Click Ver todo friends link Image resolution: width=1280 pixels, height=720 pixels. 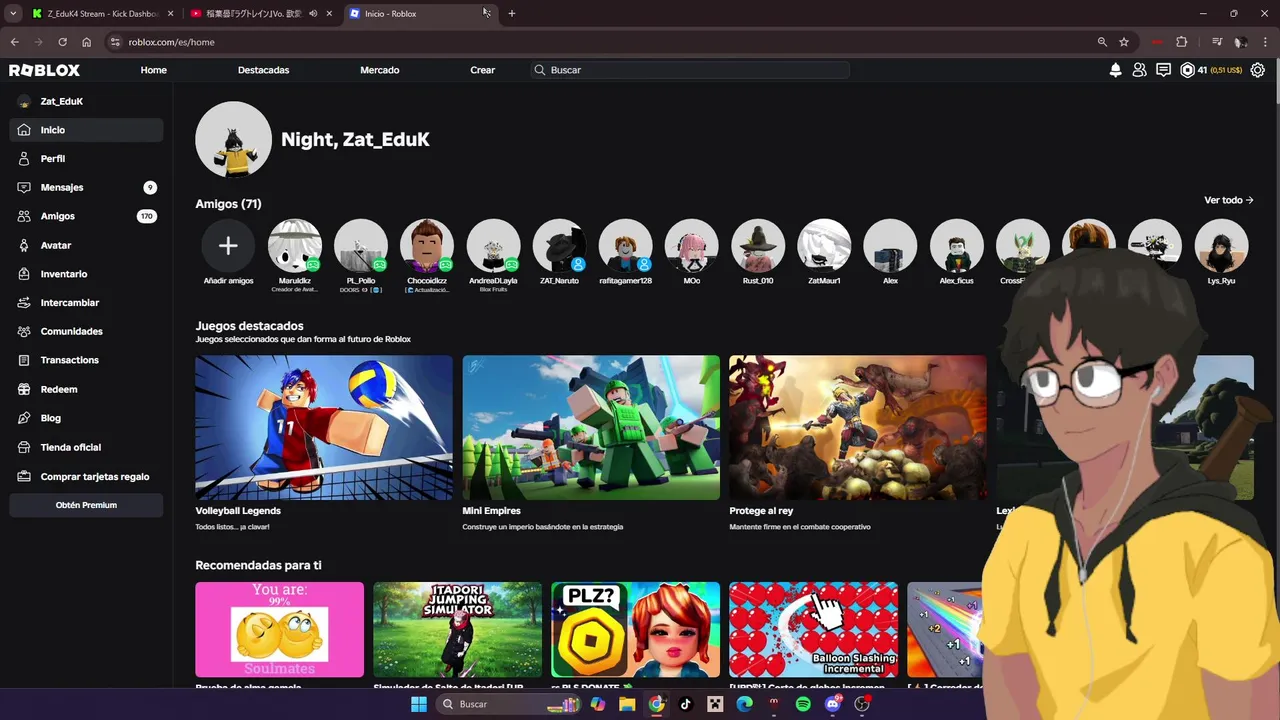pos(1229,200)
